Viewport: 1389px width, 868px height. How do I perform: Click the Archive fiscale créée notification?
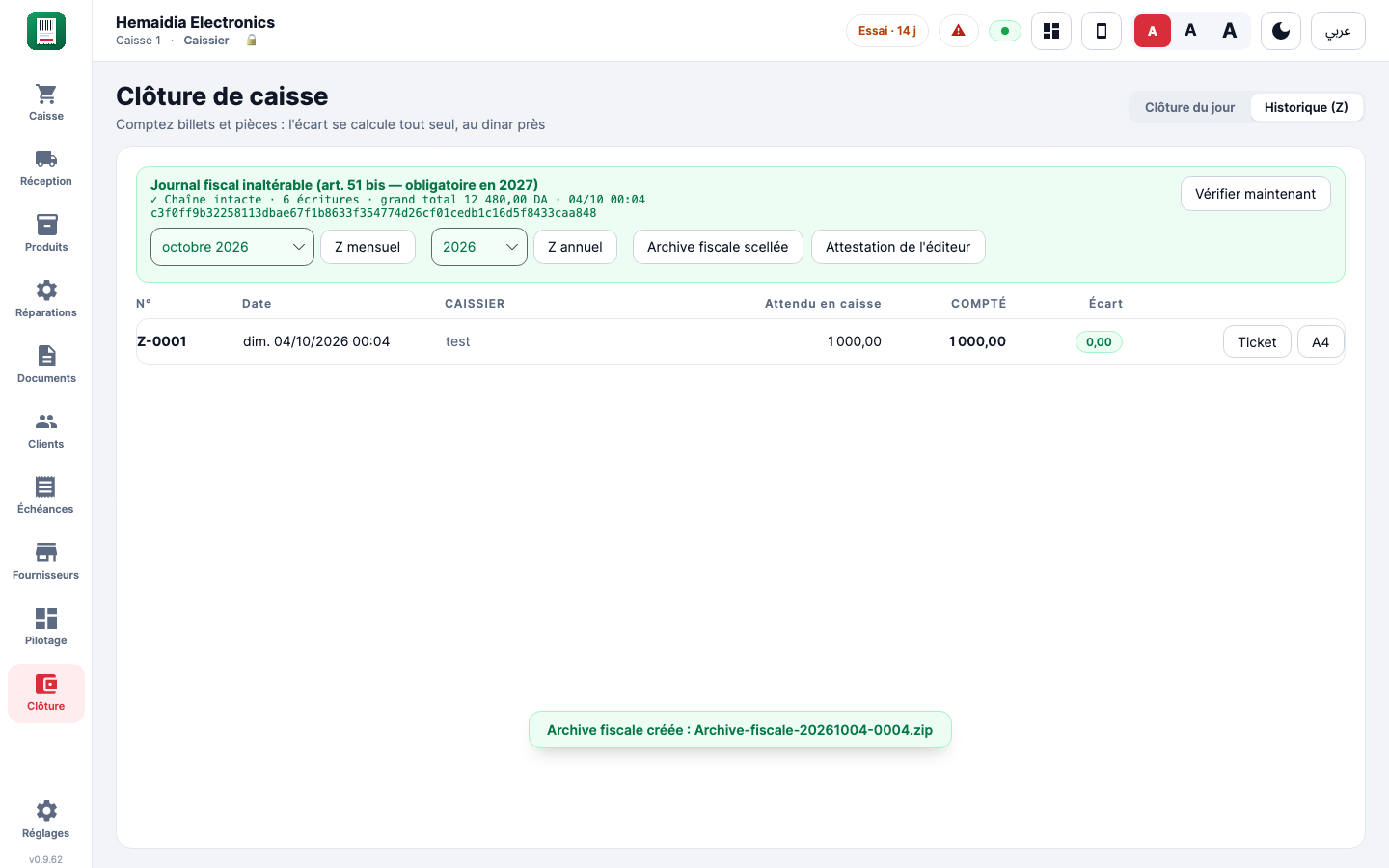tap(740, 730)
